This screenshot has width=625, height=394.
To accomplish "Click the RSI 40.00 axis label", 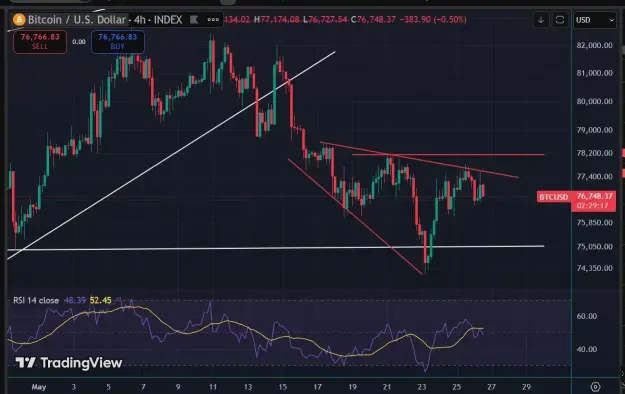I will pos(587,349).
